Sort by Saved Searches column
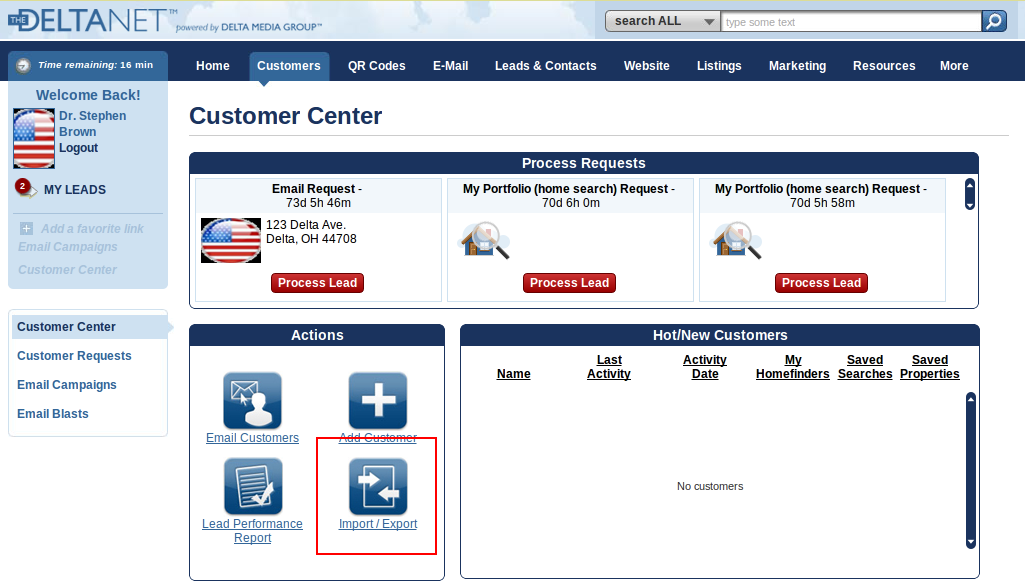The width and height of the screenshot is (1025, 586). [x=865, y=367]
